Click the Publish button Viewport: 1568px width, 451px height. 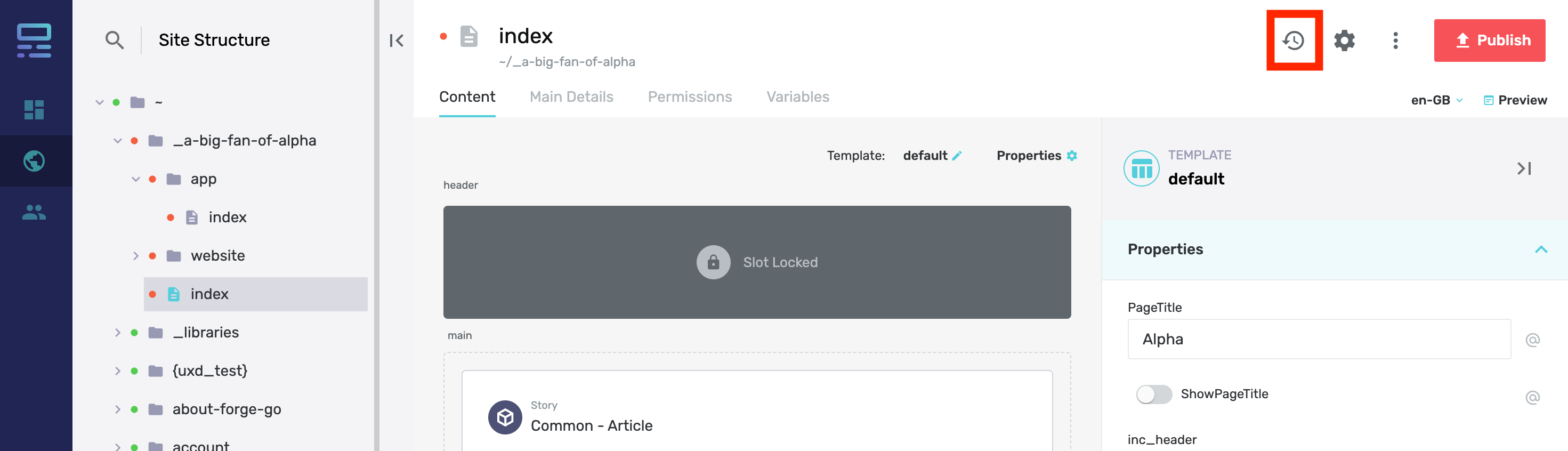coord(1489,40)
